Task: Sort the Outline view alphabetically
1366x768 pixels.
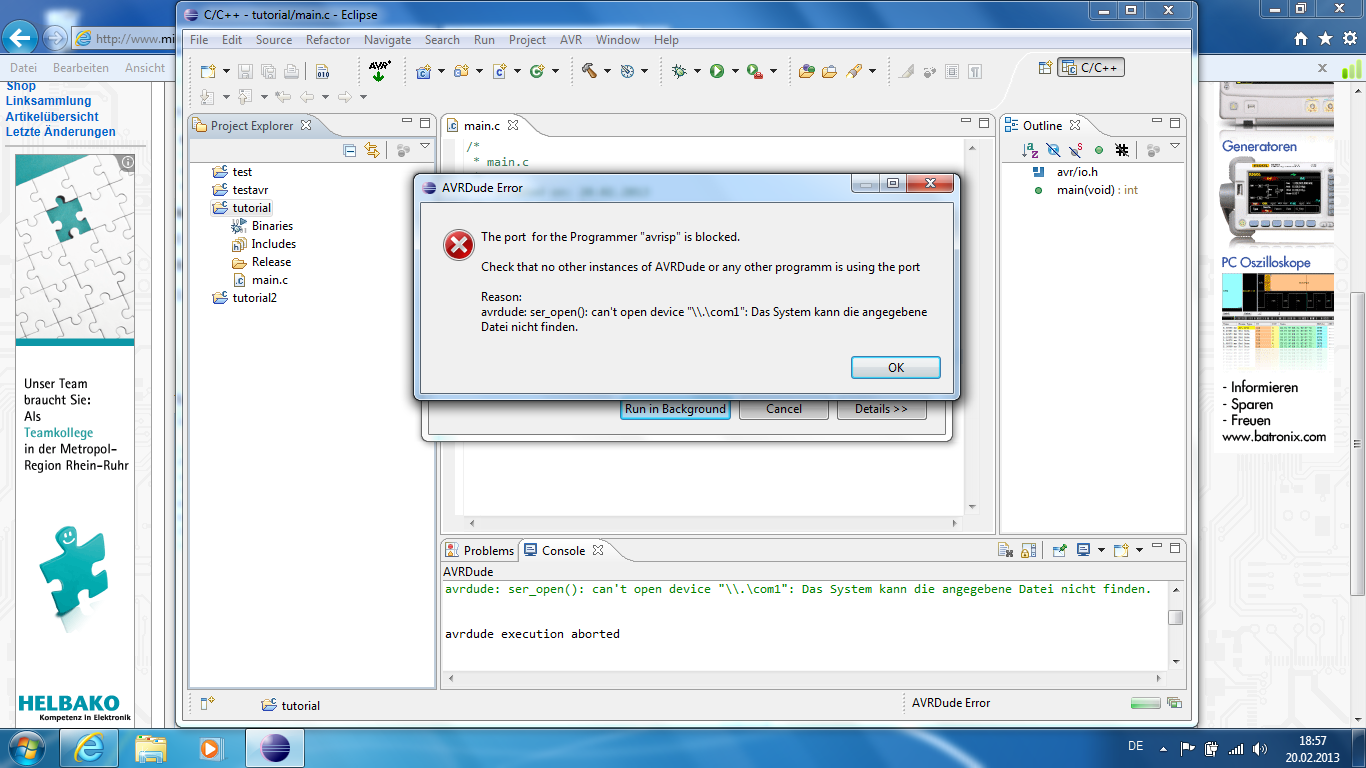Action: (1028, 150)
